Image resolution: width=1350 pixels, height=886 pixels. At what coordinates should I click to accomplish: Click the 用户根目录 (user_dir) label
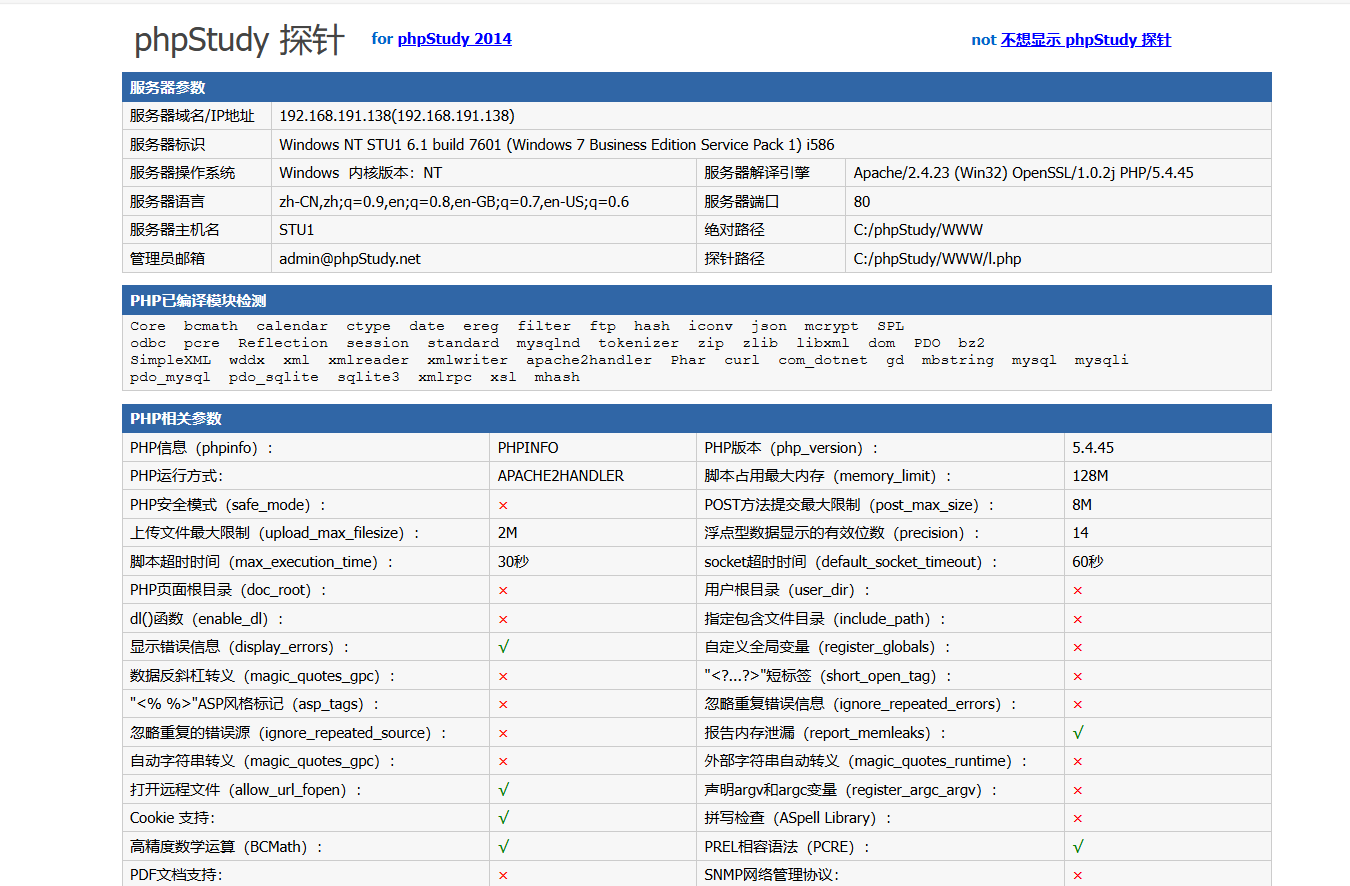[x=788, y=590]
